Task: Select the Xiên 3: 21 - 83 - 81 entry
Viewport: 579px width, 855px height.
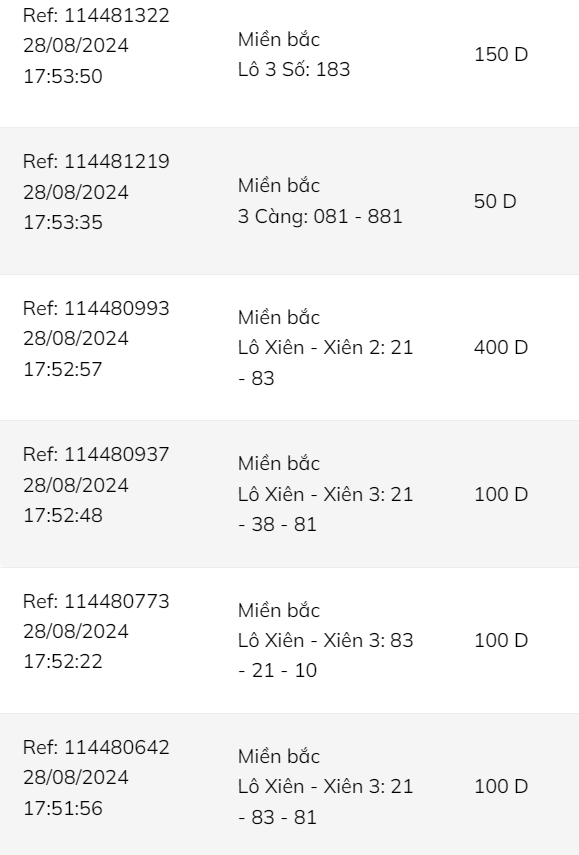Action: pos(325,802)
